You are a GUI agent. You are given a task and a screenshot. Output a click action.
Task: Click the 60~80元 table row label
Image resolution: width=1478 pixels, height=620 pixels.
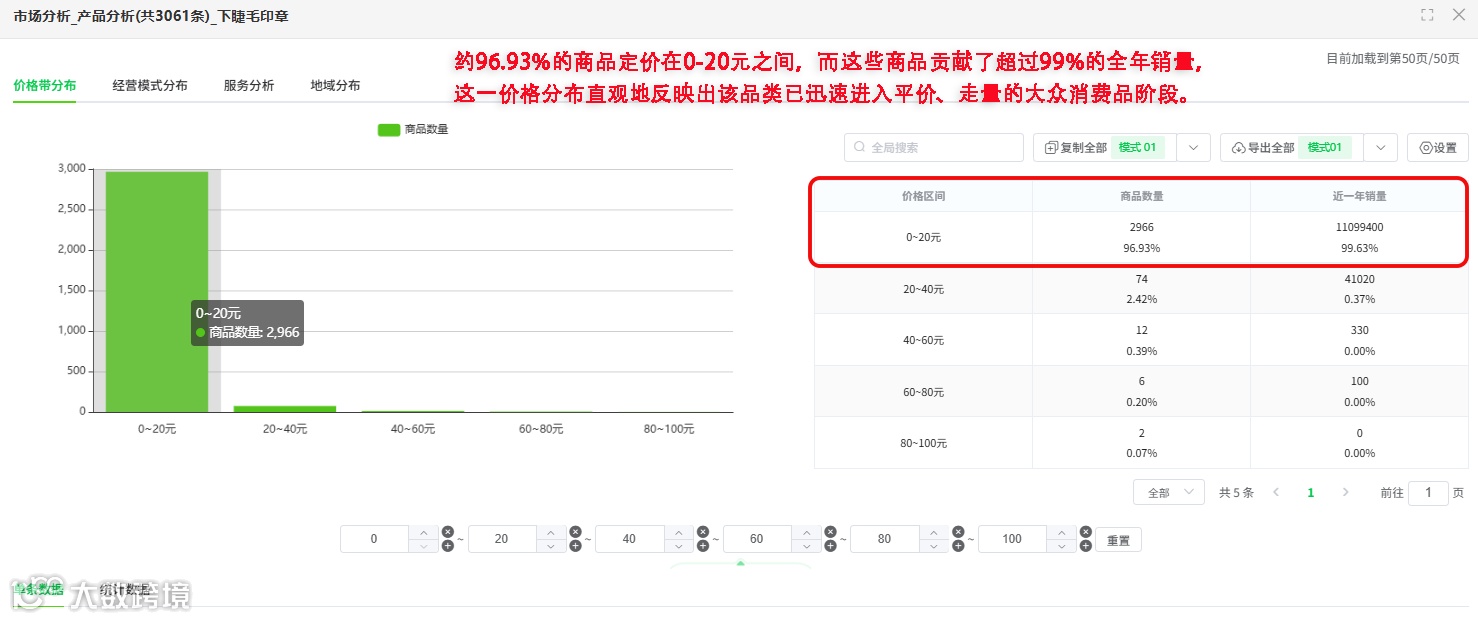(923, 392)
